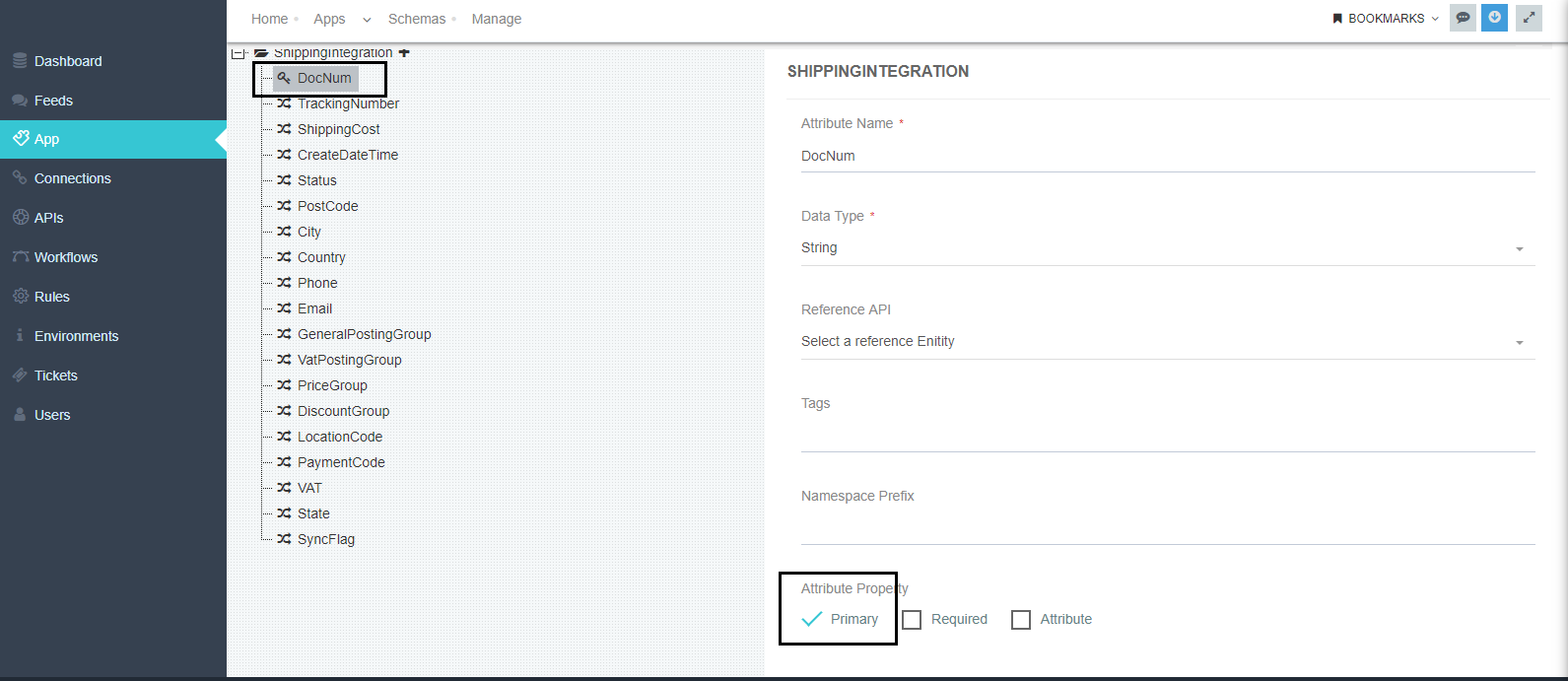Select the DiscountGroup attribute
The height and width of the screenshot is (681, 1568).
[343, 411]
